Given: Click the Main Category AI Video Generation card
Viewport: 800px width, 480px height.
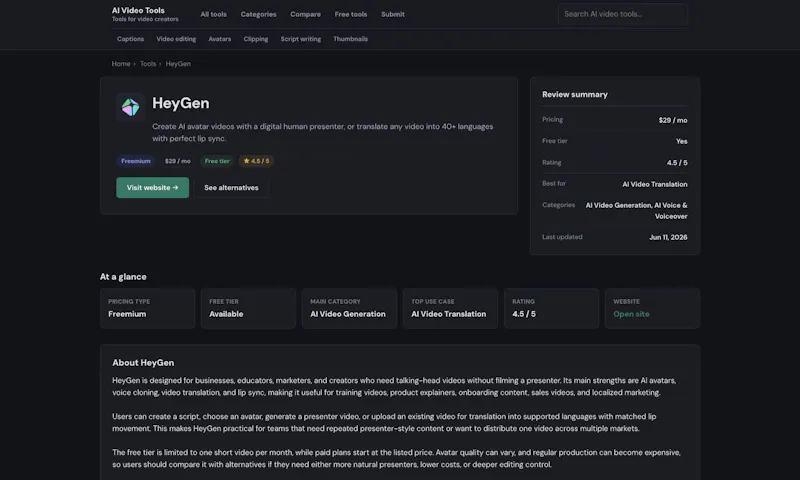Looking at the screenshot, I should tap(349, 308).
